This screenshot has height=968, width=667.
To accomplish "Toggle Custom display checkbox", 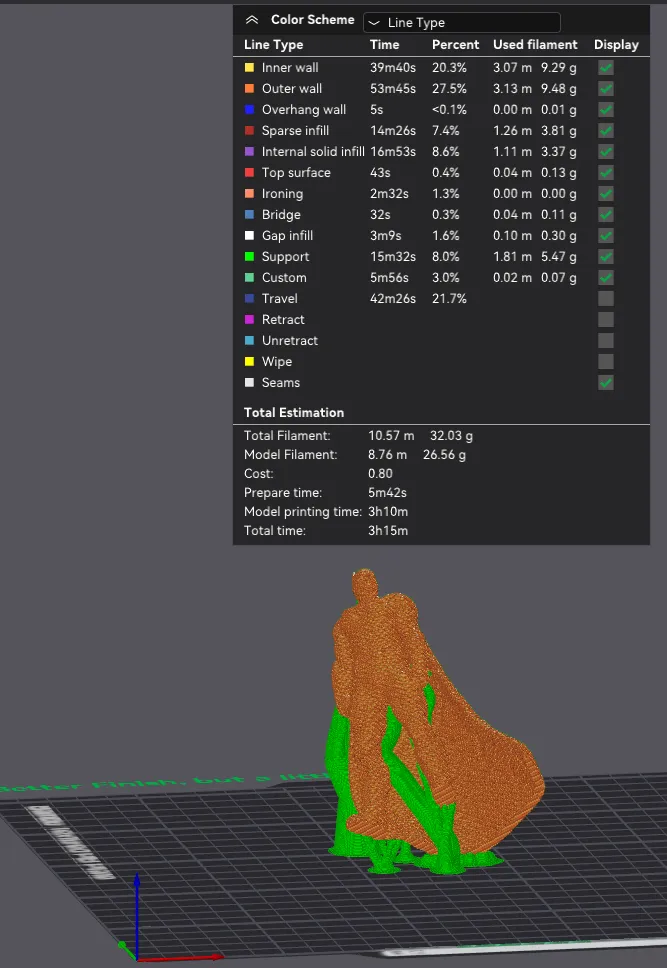I will [x=606, y=278].
